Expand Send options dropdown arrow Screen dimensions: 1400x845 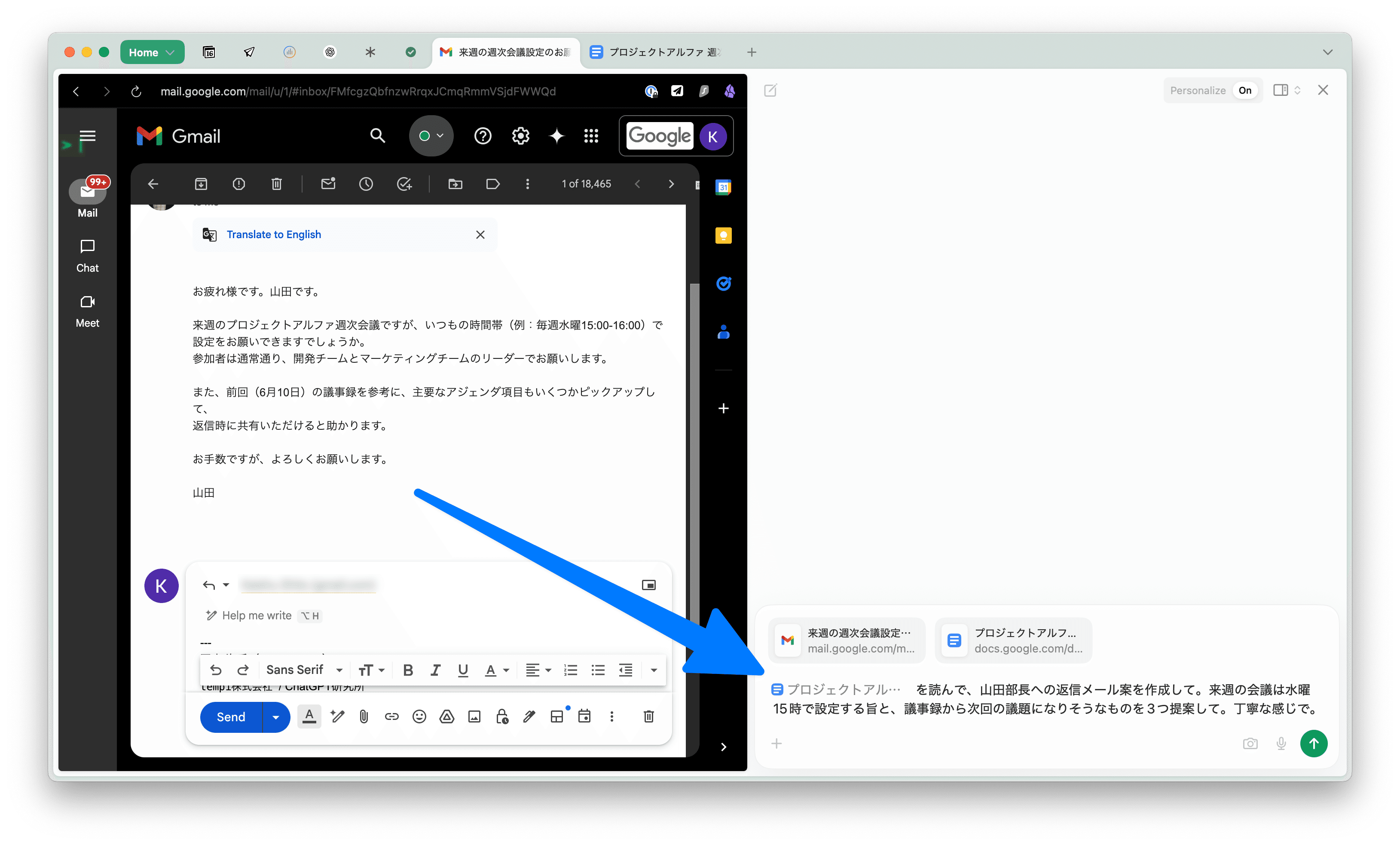pyautogui.click(x=276, y=716)
